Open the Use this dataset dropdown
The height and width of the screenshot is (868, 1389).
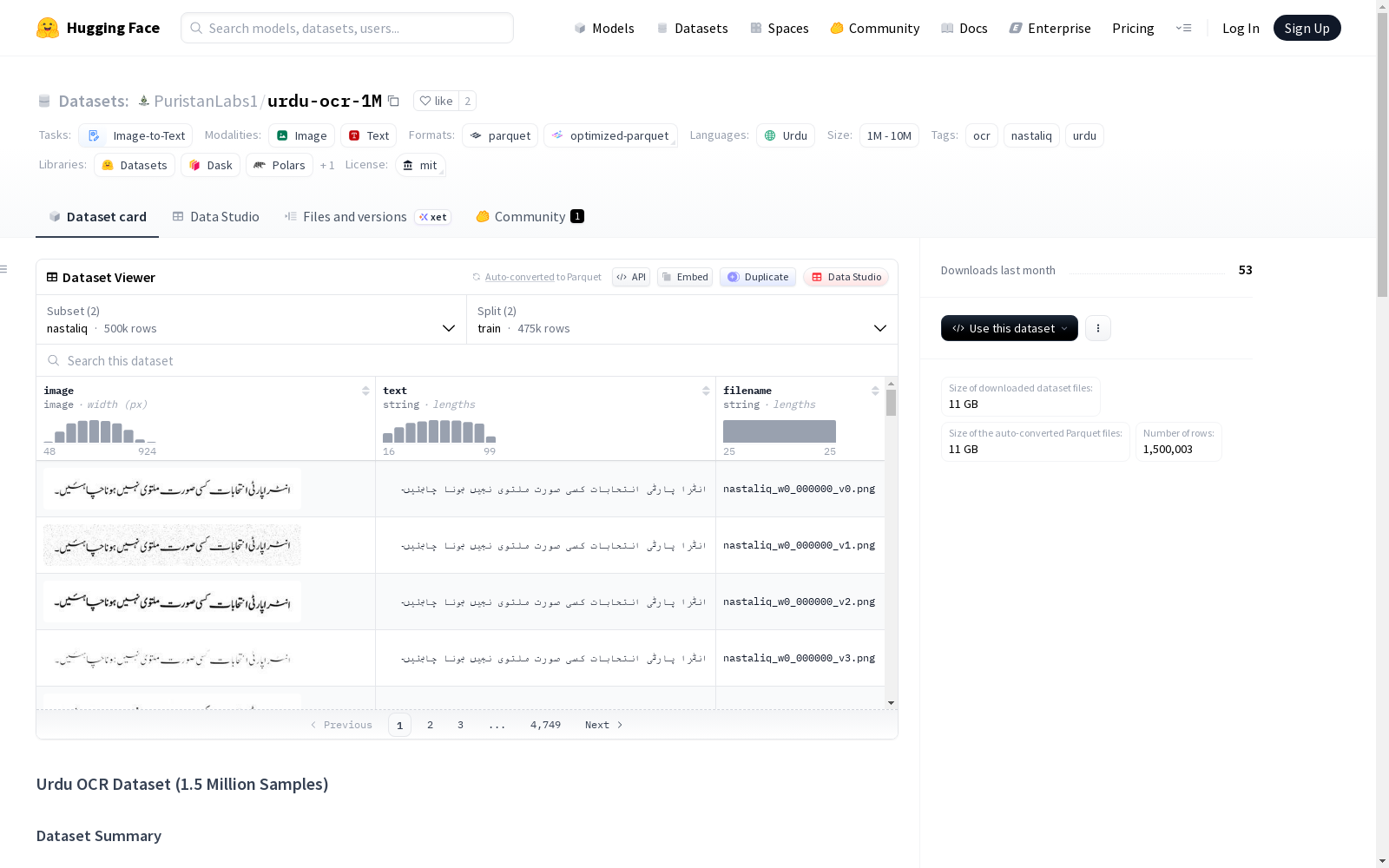pyautogui.click(x=1010, y=328)
